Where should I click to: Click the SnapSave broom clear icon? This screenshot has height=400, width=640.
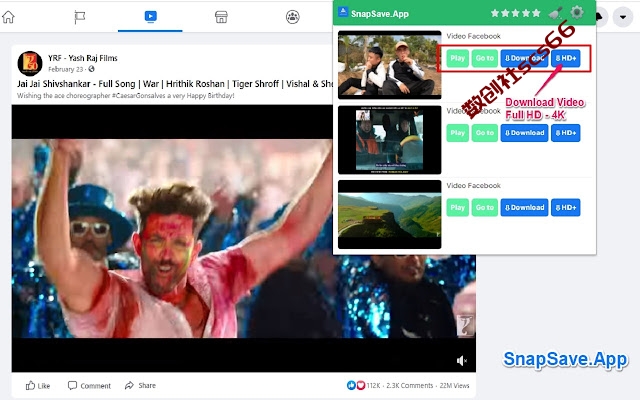555,13
